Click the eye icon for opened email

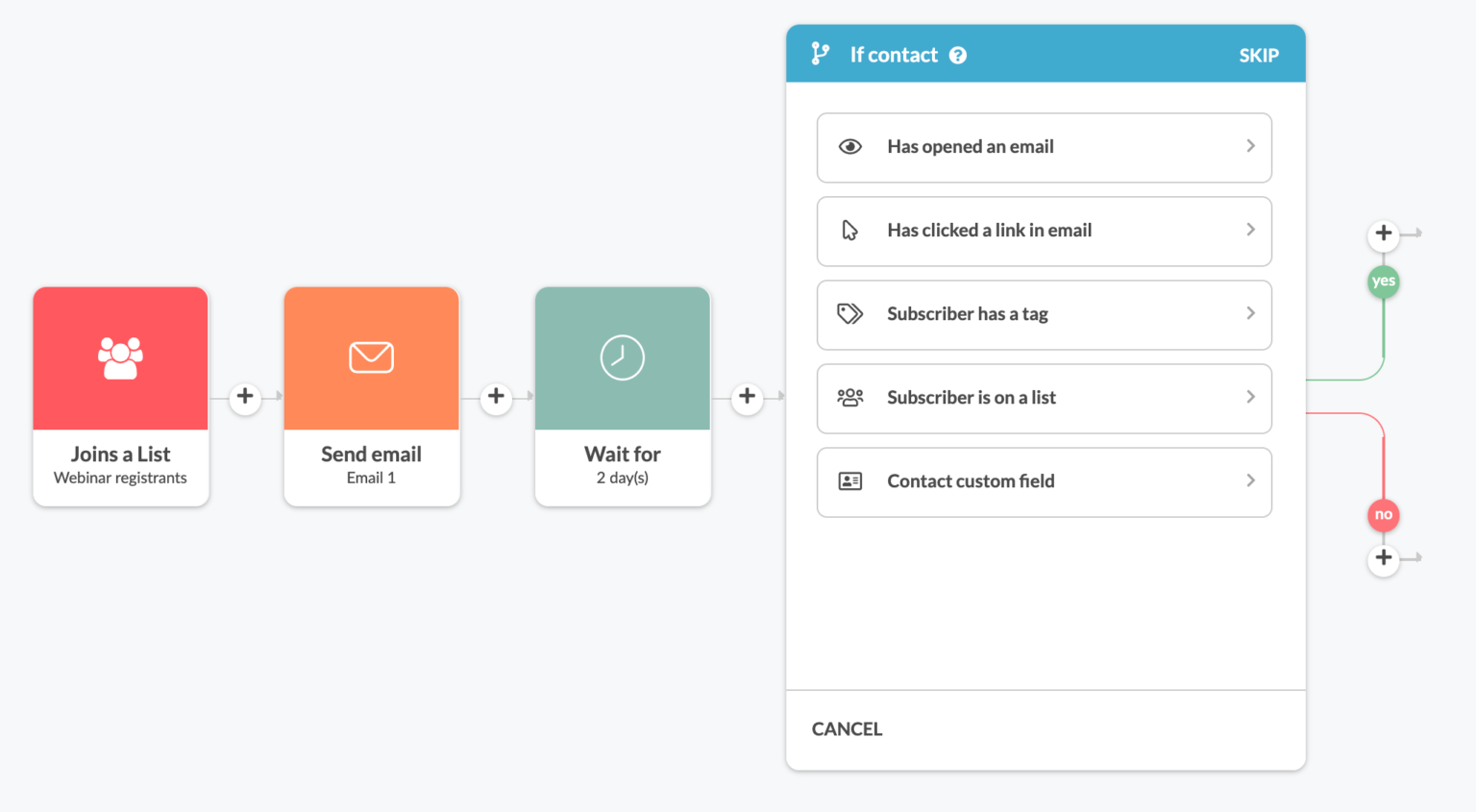point(849,147)
